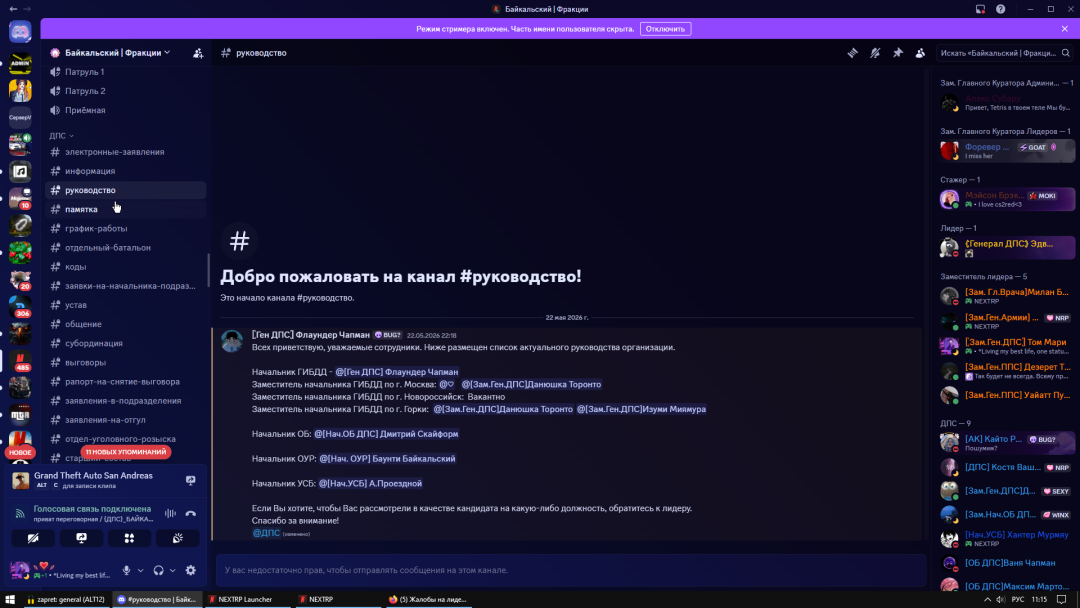Image resolution: width=1080 pixels, height=608 pixels.
Task: Click the server search input field
Action: pos(1004,53)
